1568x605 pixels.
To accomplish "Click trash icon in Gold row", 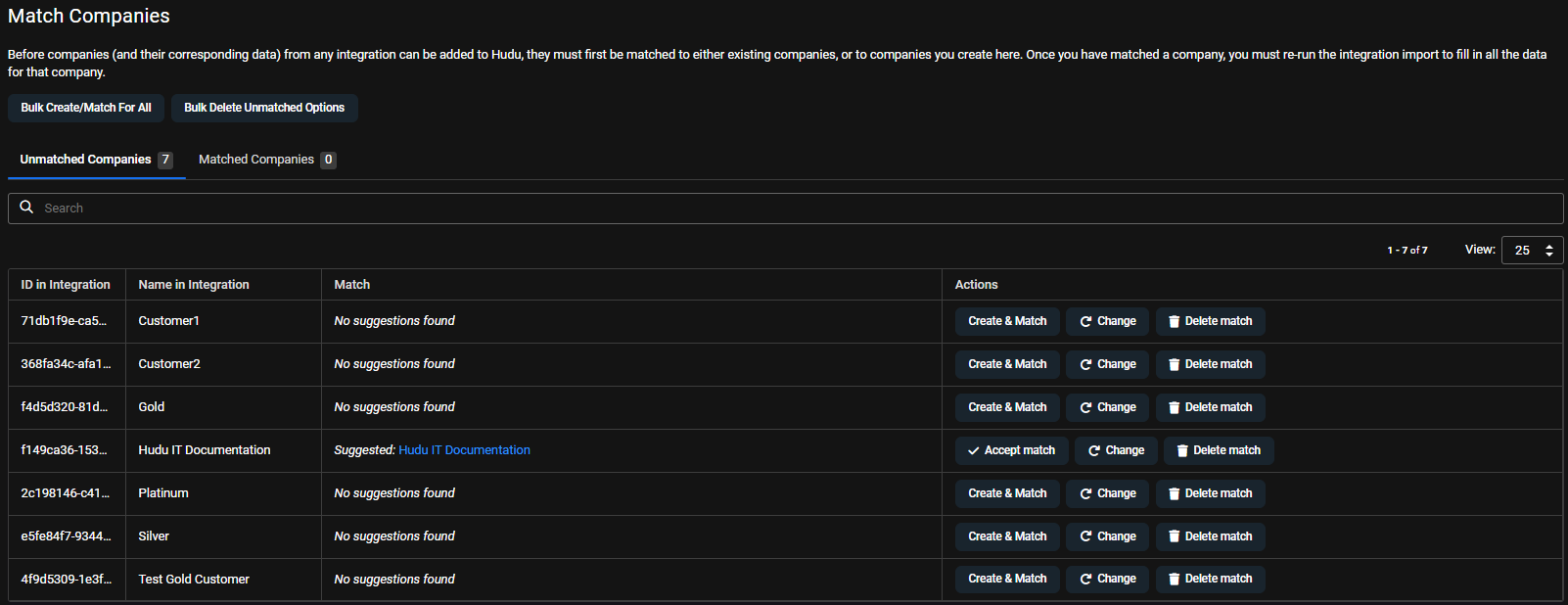I will pyautogui.click(x=1174, y=407).
